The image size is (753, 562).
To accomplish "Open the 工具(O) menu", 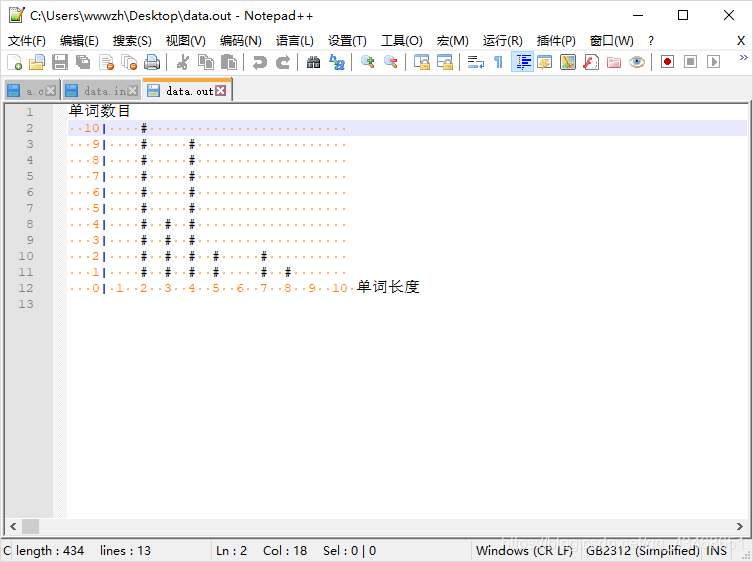I will 401,41.
